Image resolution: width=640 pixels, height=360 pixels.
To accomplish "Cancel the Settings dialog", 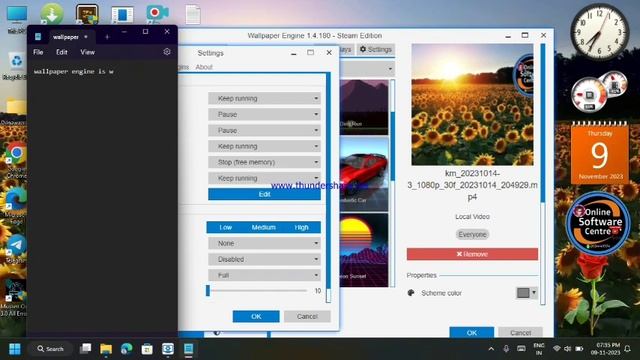I will coord(307,316).
